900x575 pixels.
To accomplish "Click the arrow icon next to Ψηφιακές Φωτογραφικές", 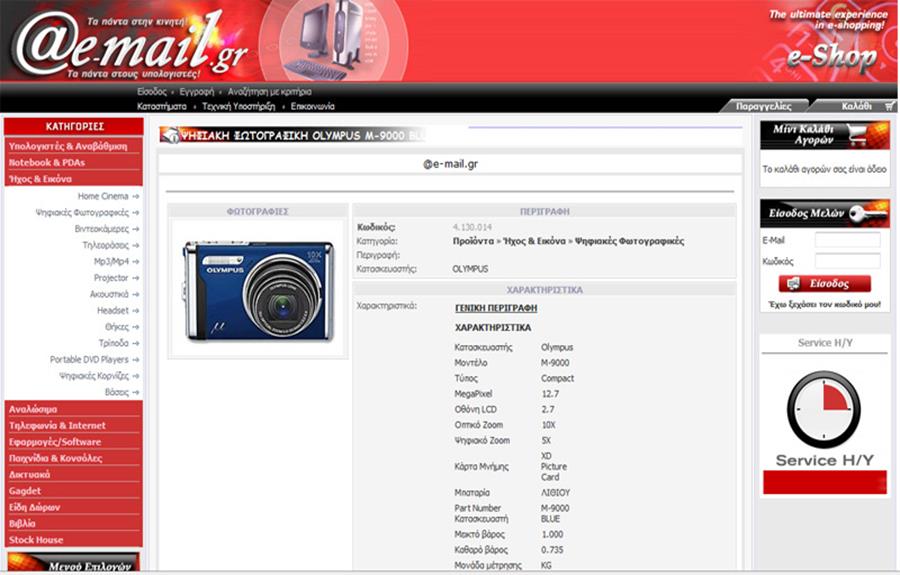I will [135, 212].
